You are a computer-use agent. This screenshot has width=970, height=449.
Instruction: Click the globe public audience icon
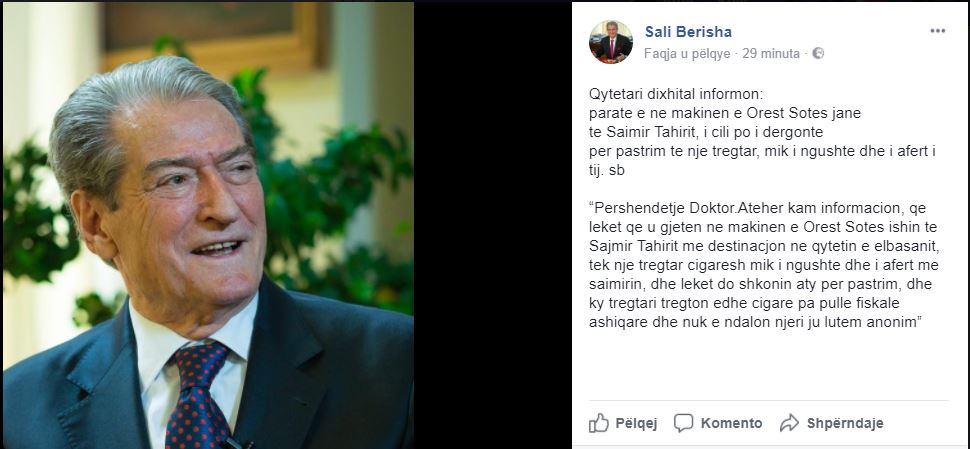(818, 54)
